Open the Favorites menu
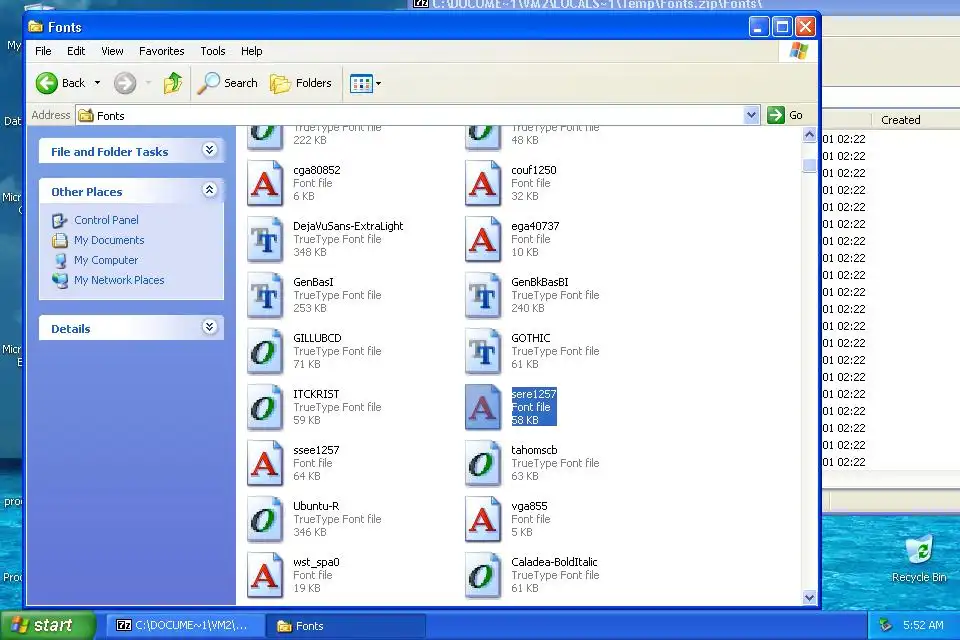This screenshot has height=640, width=960. tap(162, 51)
